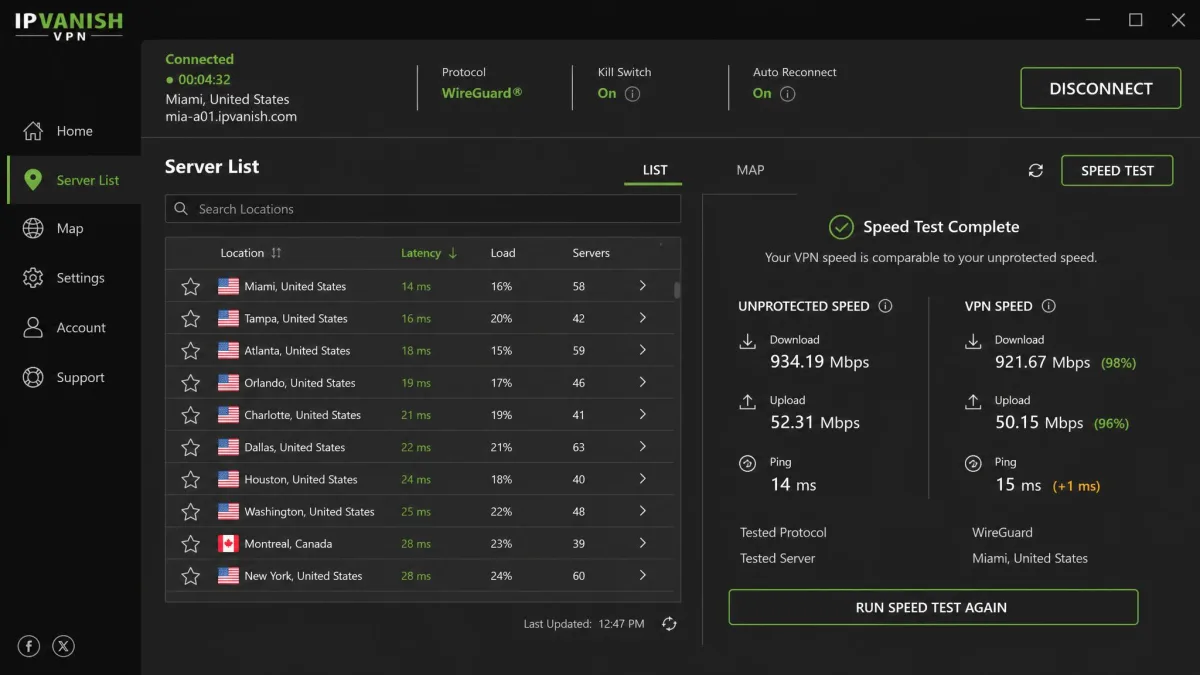Viewport: 1200px width, 675px height.
Task: Favorite the Miami, United States server star
Action: [190, 287]
